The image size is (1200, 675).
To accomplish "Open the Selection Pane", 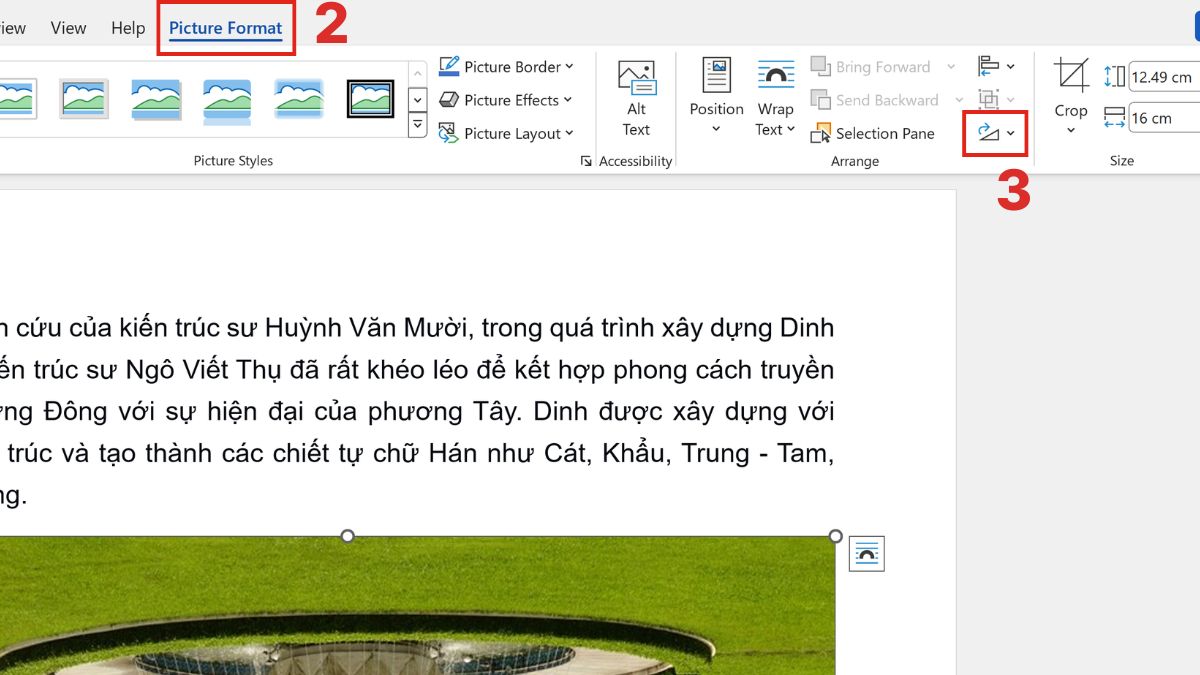I will pyautogui.click(x=873, y=133).
